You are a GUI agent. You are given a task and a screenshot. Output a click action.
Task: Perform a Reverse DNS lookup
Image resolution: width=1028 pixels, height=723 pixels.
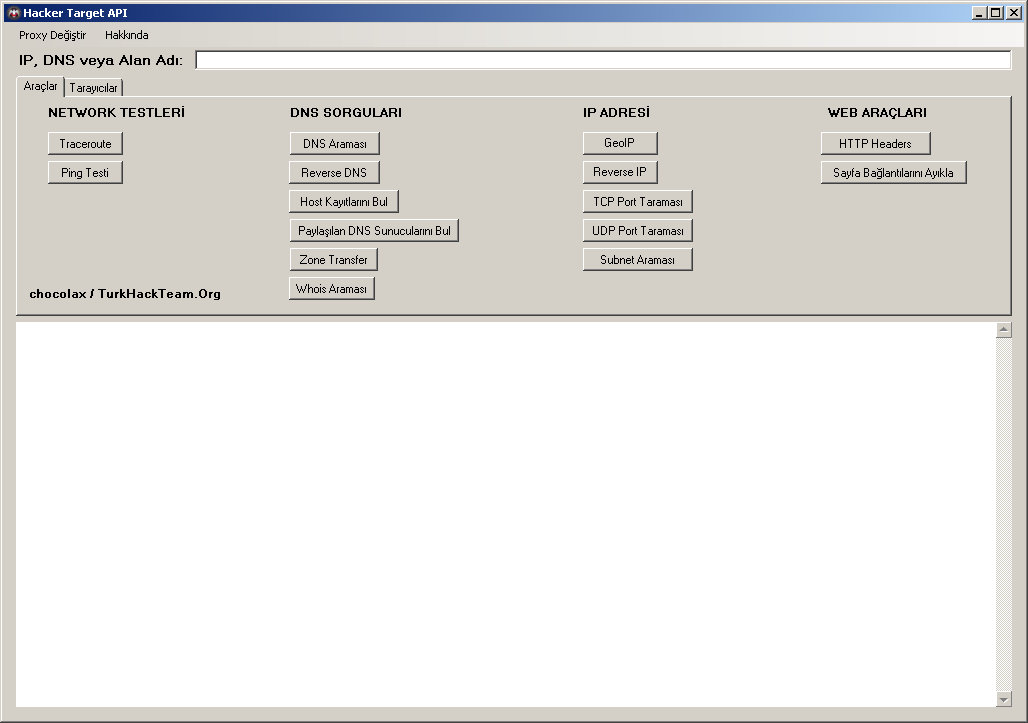pyautogui.click(x=334, y=172)
